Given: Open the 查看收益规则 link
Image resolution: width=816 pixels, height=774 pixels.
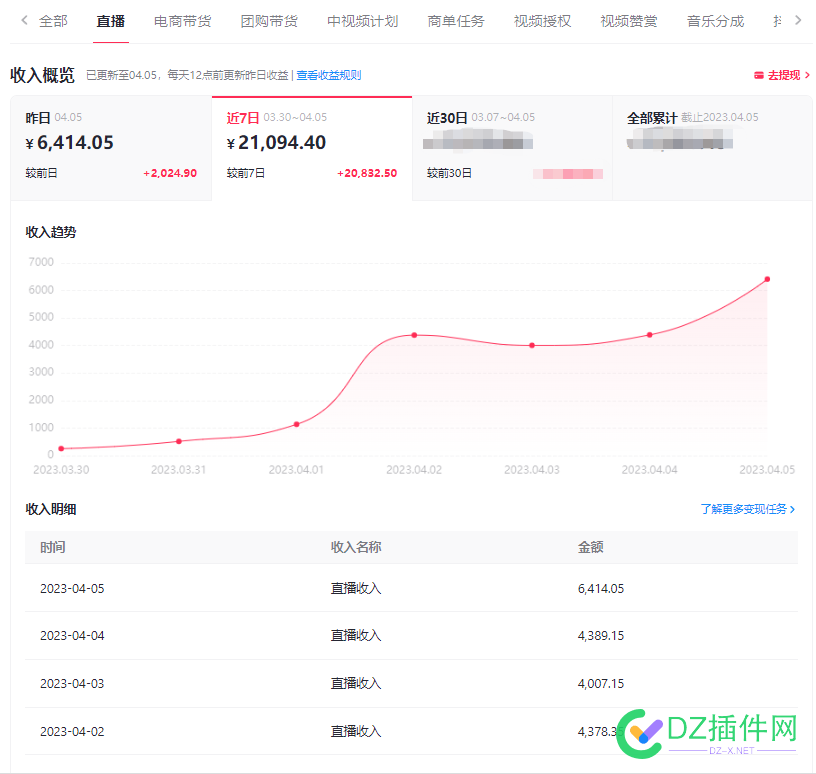Looking at the screenshot, I should coord(330,75).
